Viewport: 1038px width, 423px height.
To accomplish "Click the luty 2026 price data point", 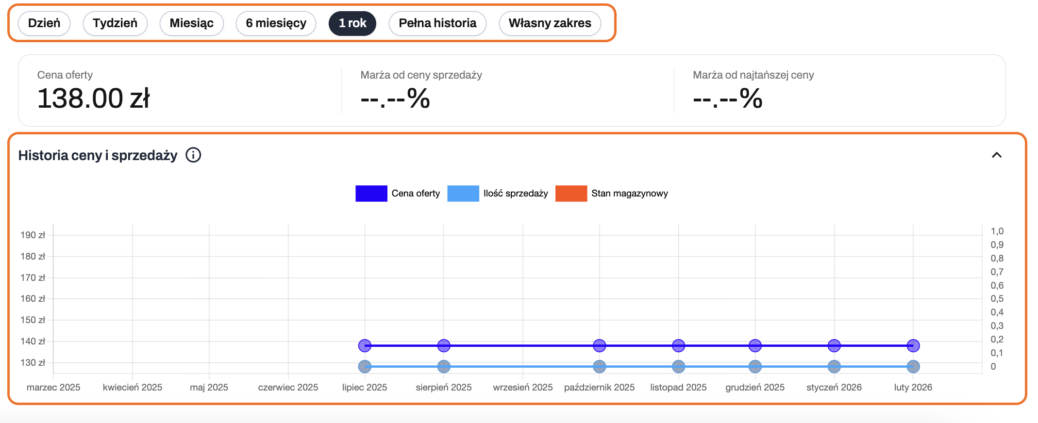I will click(x=913, y=346).
